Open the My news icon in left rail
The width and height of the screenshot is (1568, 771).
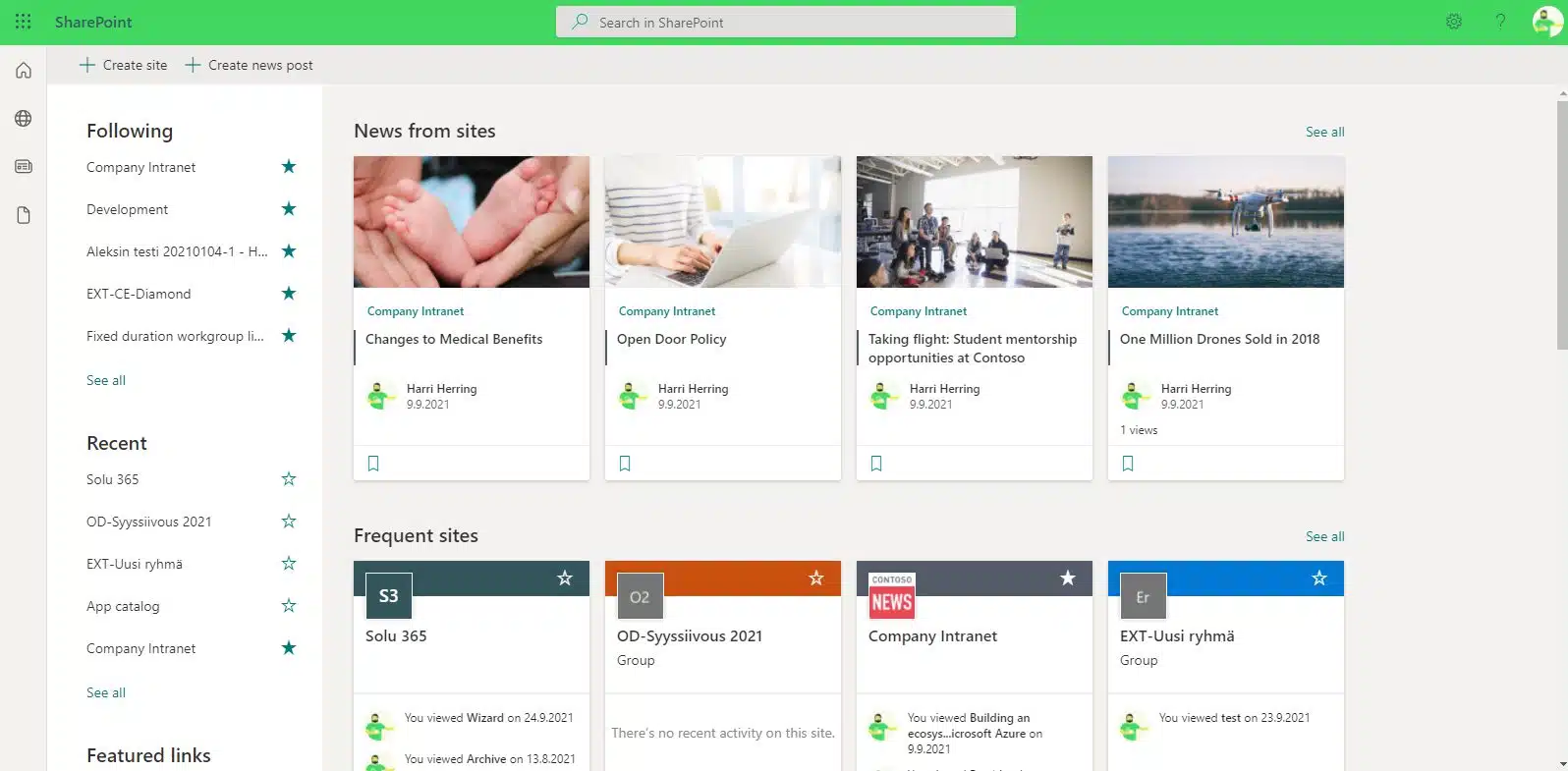pos(24,167)
